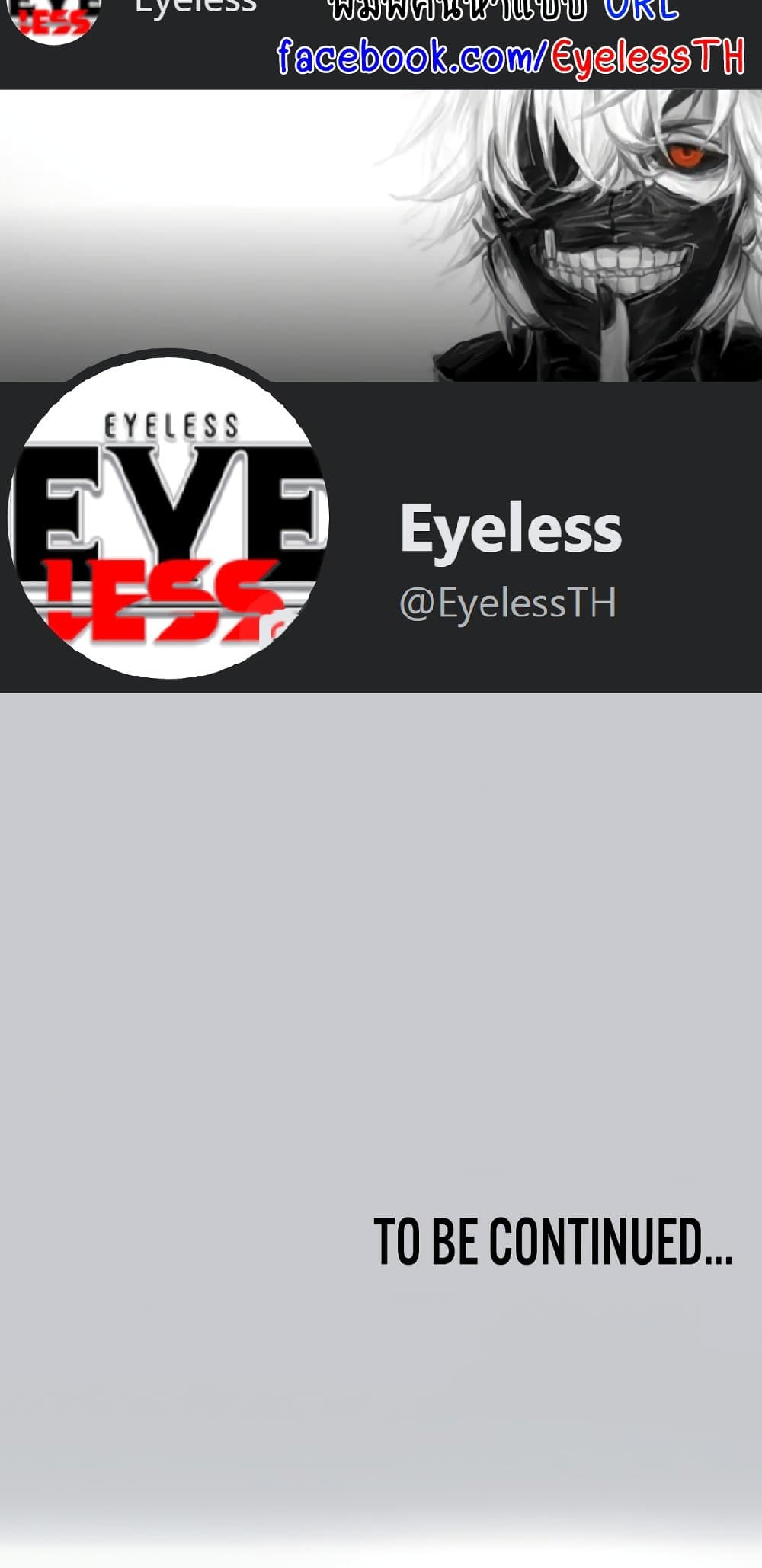Click the large circular Eyeless profile picture
Viewport: 762px width, 1568px height.
(x=168, y=516)
